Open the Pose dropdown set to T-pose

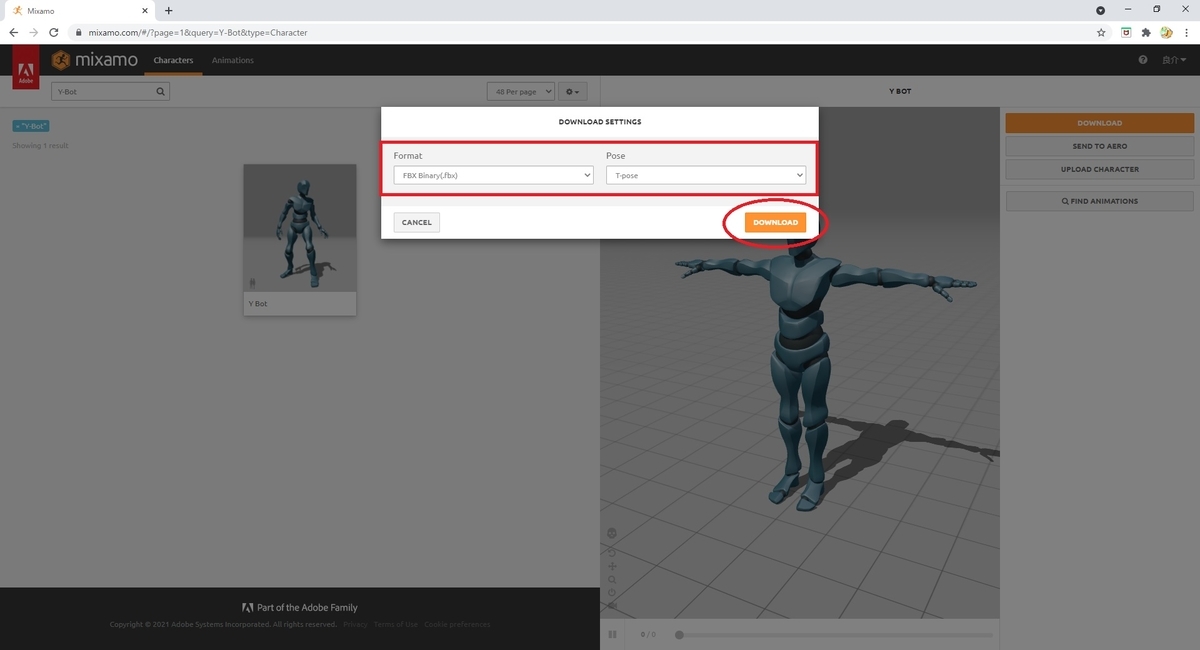pyautogui.click(x=706, y=175)
